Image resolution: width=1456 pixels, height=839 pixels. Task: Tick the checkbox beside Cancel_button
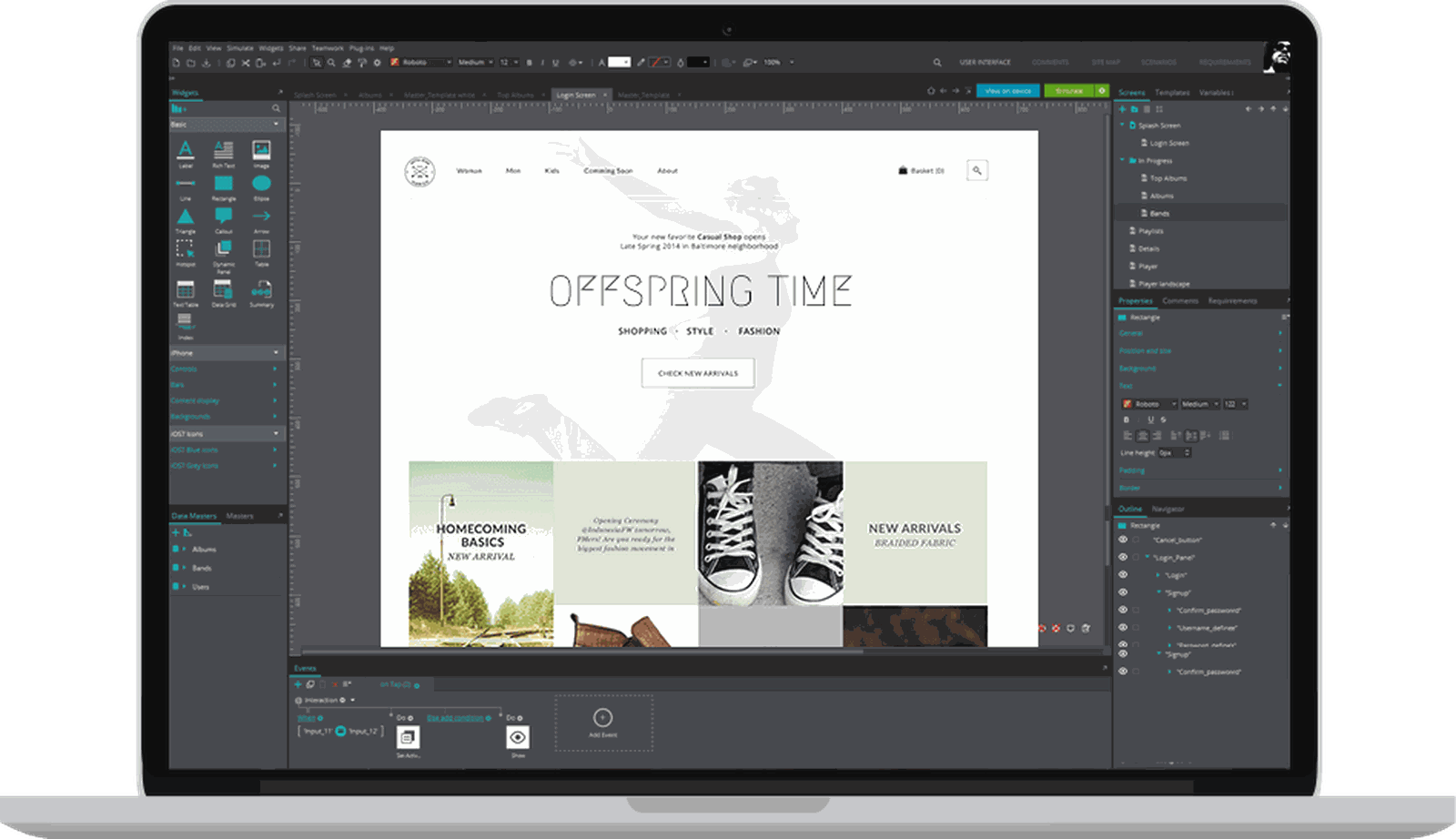(x=1136, y=540)
